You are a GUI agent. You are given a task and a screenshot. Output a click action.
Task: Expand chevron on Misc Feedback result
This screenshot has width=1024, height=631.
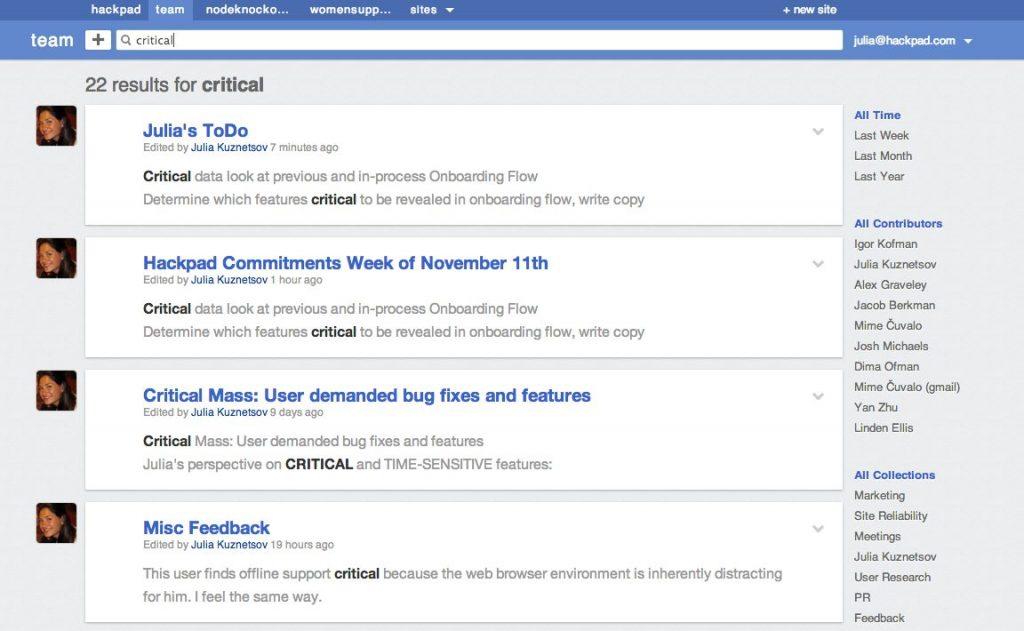coord(818,529)
